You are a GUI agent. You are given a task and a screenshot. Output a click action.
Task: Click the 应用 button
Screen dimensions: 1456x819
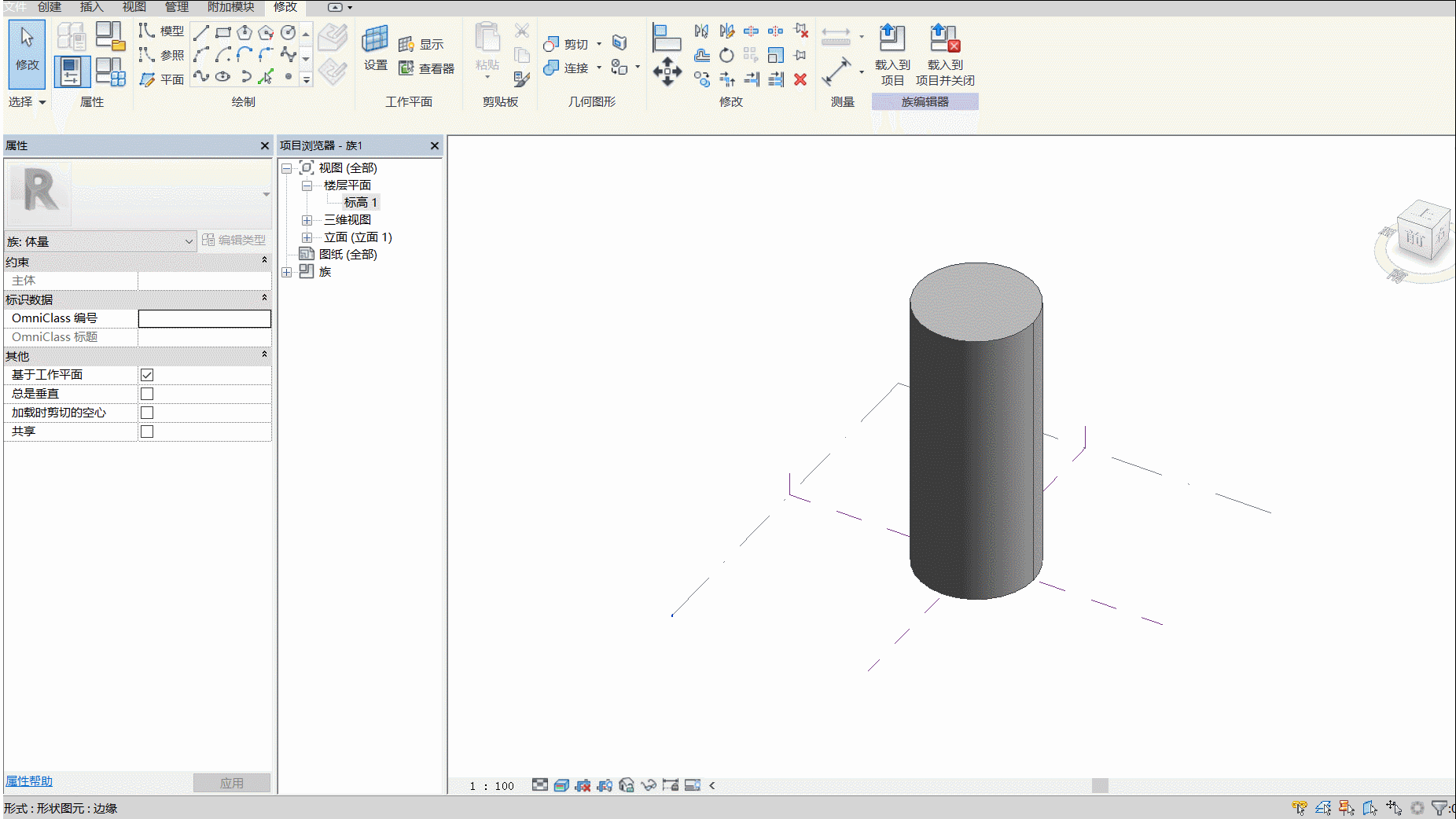click(232, 783)
